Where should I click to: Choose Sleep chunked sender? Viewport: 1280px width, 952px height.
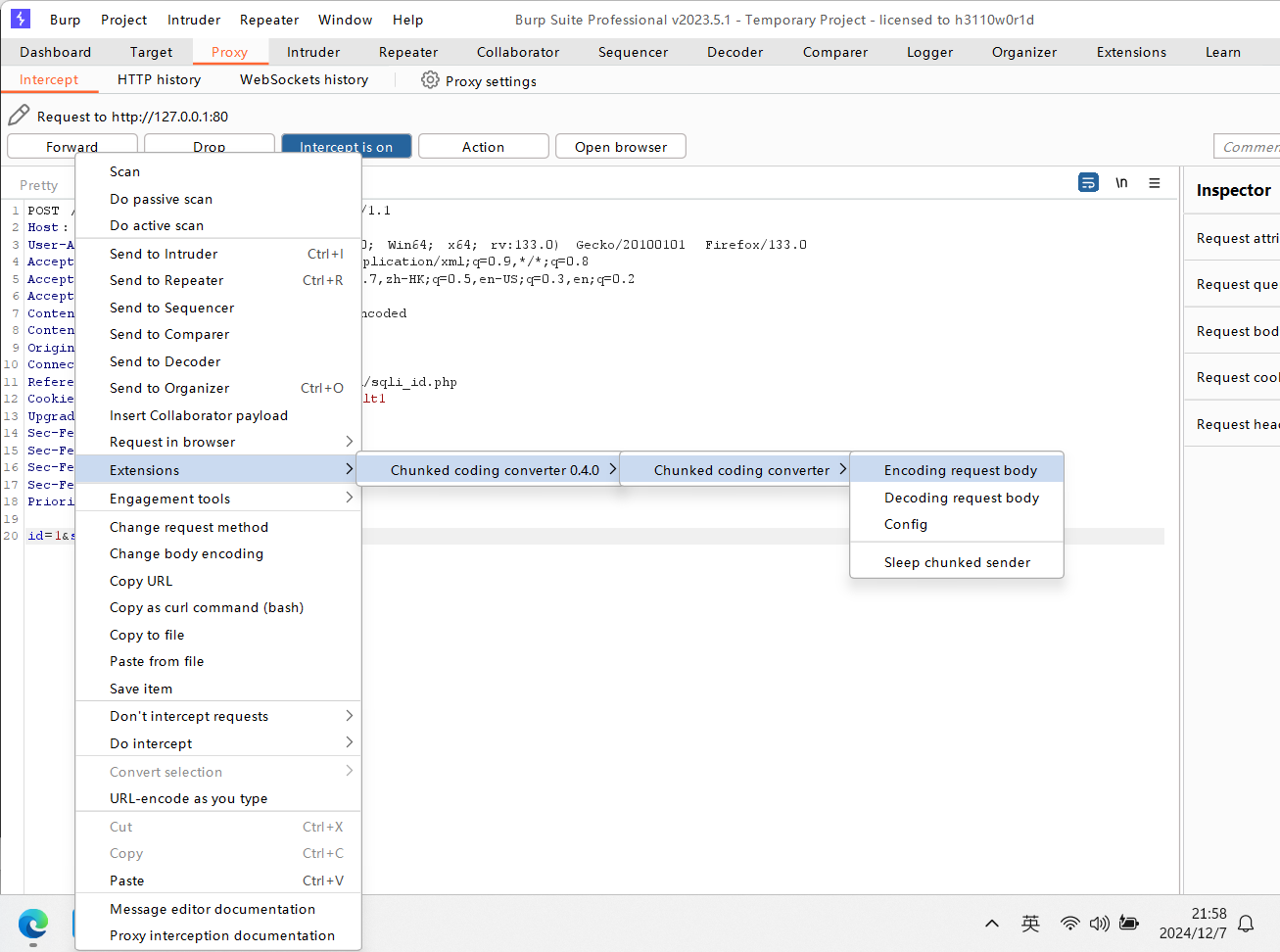tap(957, 562)
